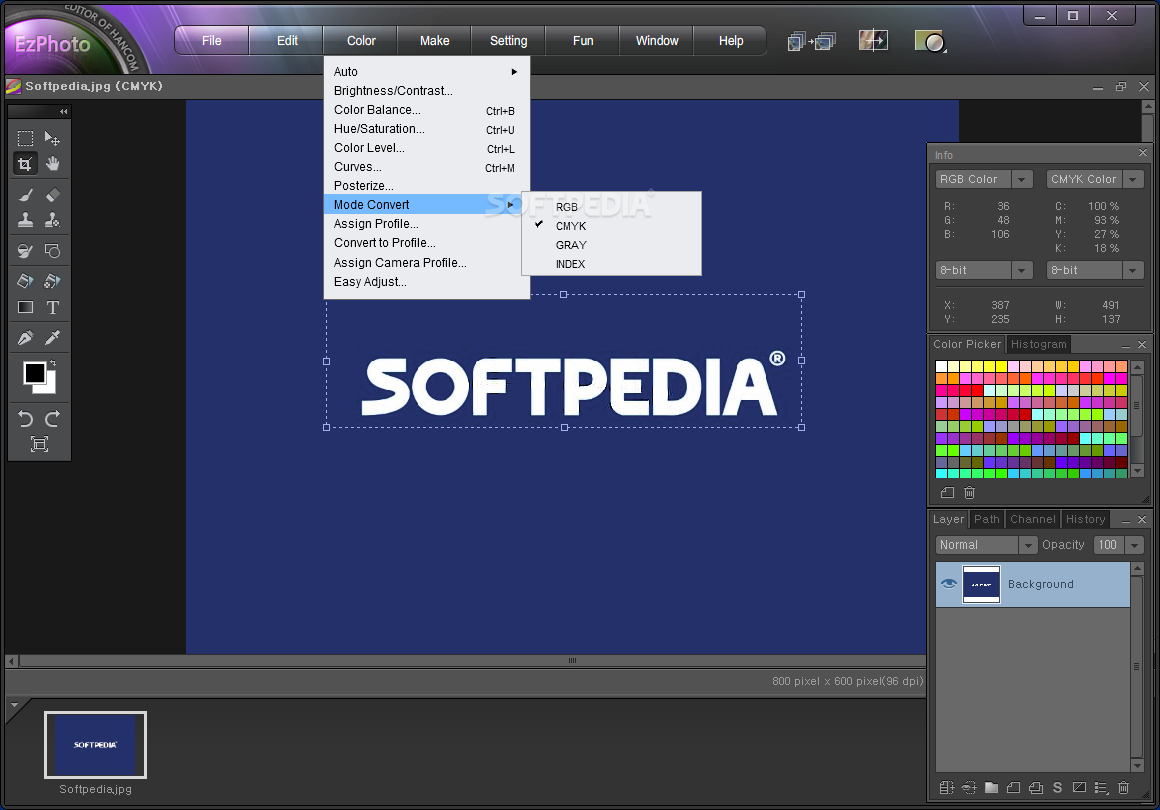Open the Edit menu
The width and height of the screenshot is (1160, 810).
287,41
